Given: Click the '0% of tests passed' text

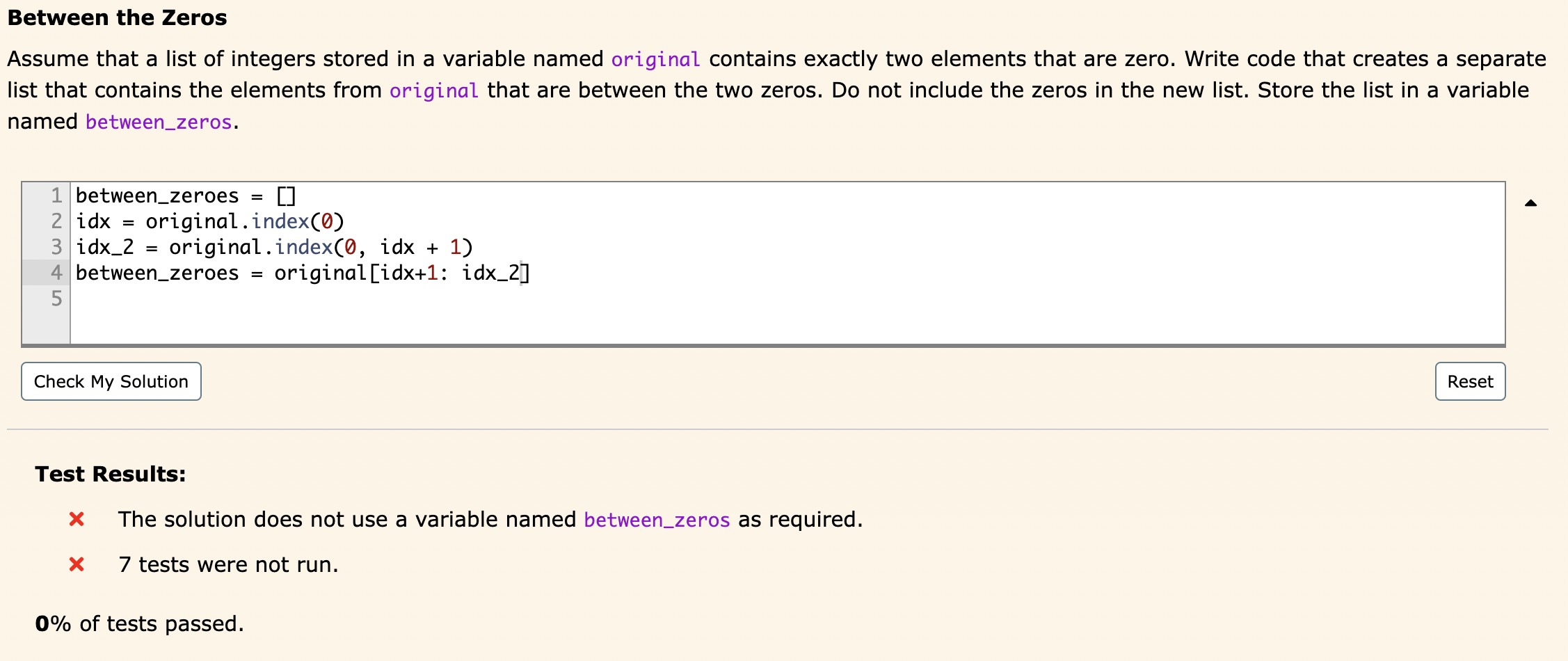Looking at the screenshot, I should click(x=139, y=623).
